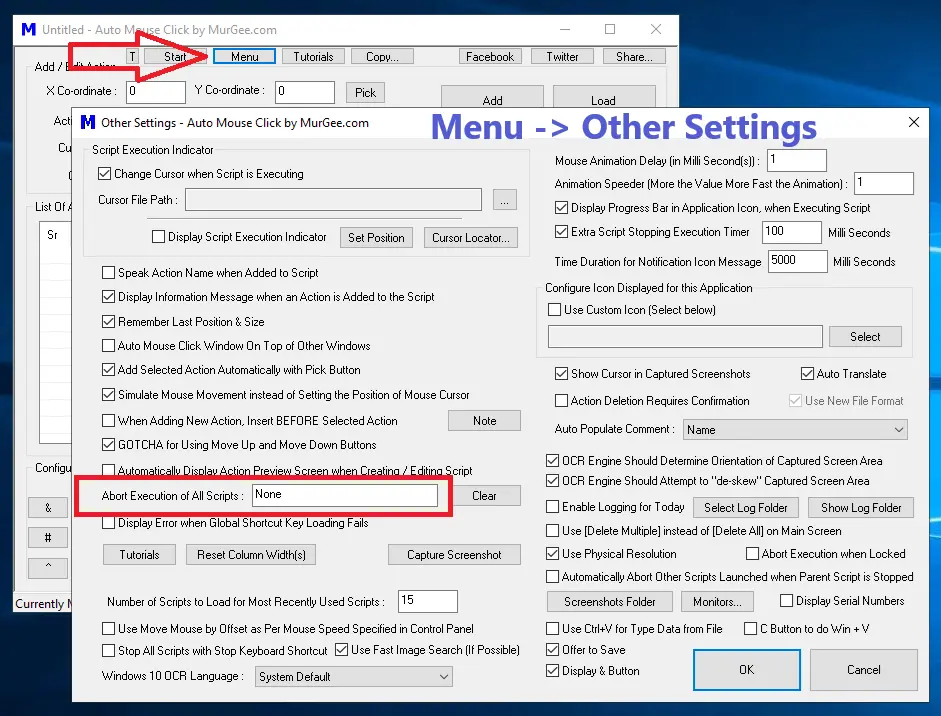The height and width of the screenshot is (716, 941).
Task: Click the Set Position button
Action: pos(376,238)
